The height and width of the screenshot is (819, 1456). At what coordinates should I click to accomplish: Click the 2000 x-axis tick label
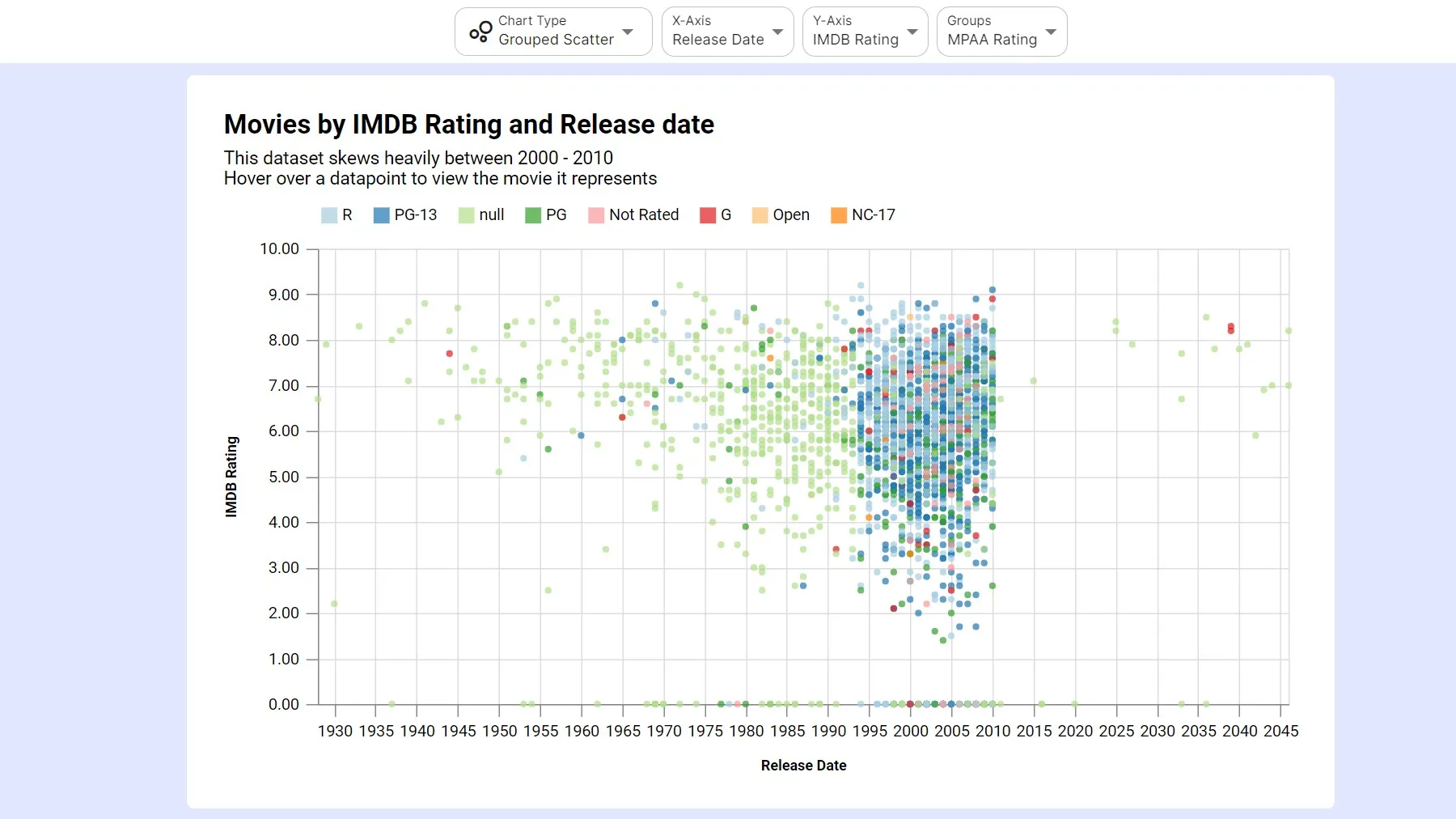tap(911, 731)
